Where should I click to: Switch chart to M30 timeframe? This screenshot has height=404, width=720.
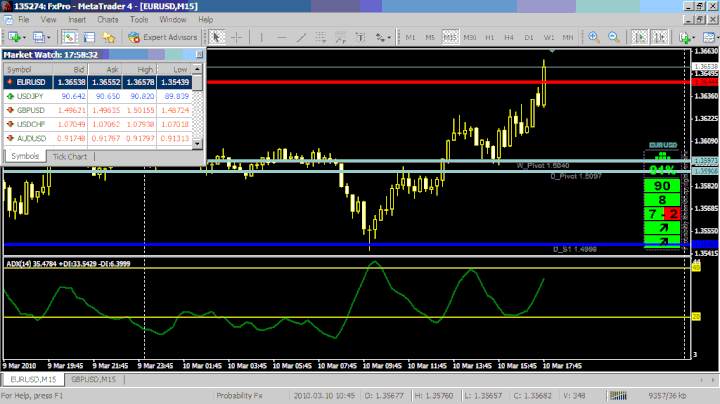click(x=470, y=37)
